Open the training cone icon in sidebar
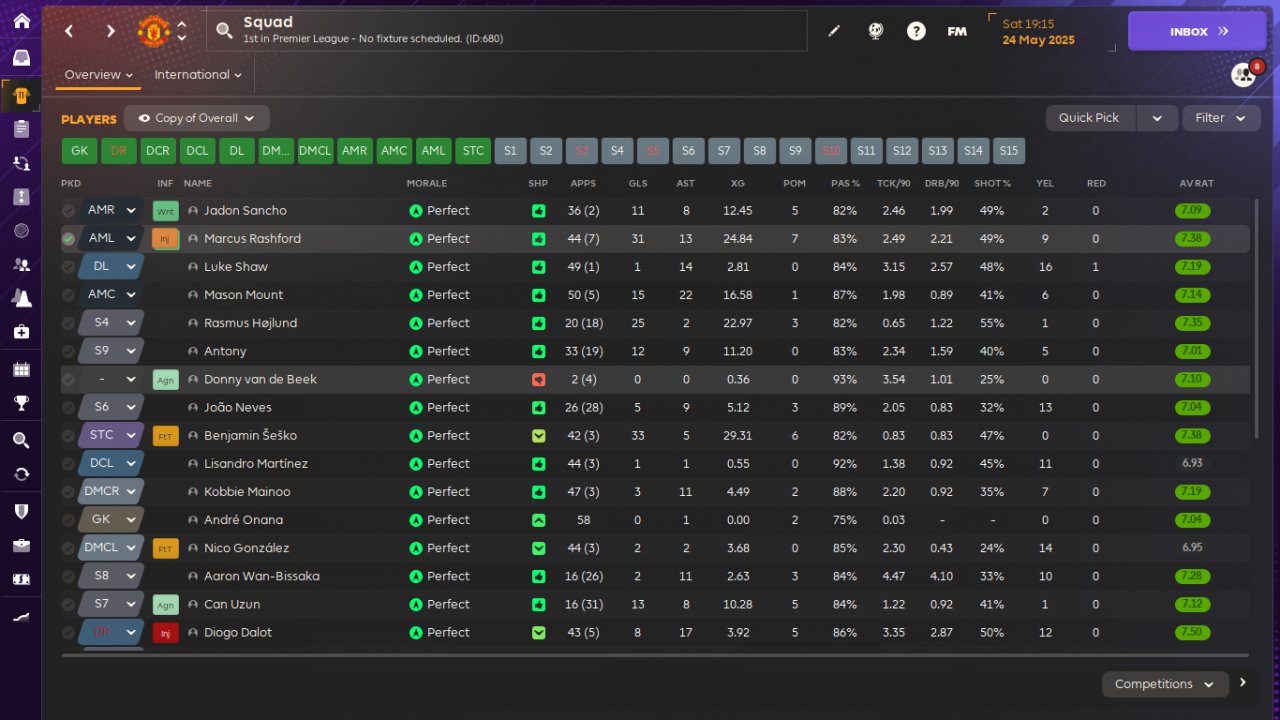The height and width of the screenshot is (720, 1280). 21,298
